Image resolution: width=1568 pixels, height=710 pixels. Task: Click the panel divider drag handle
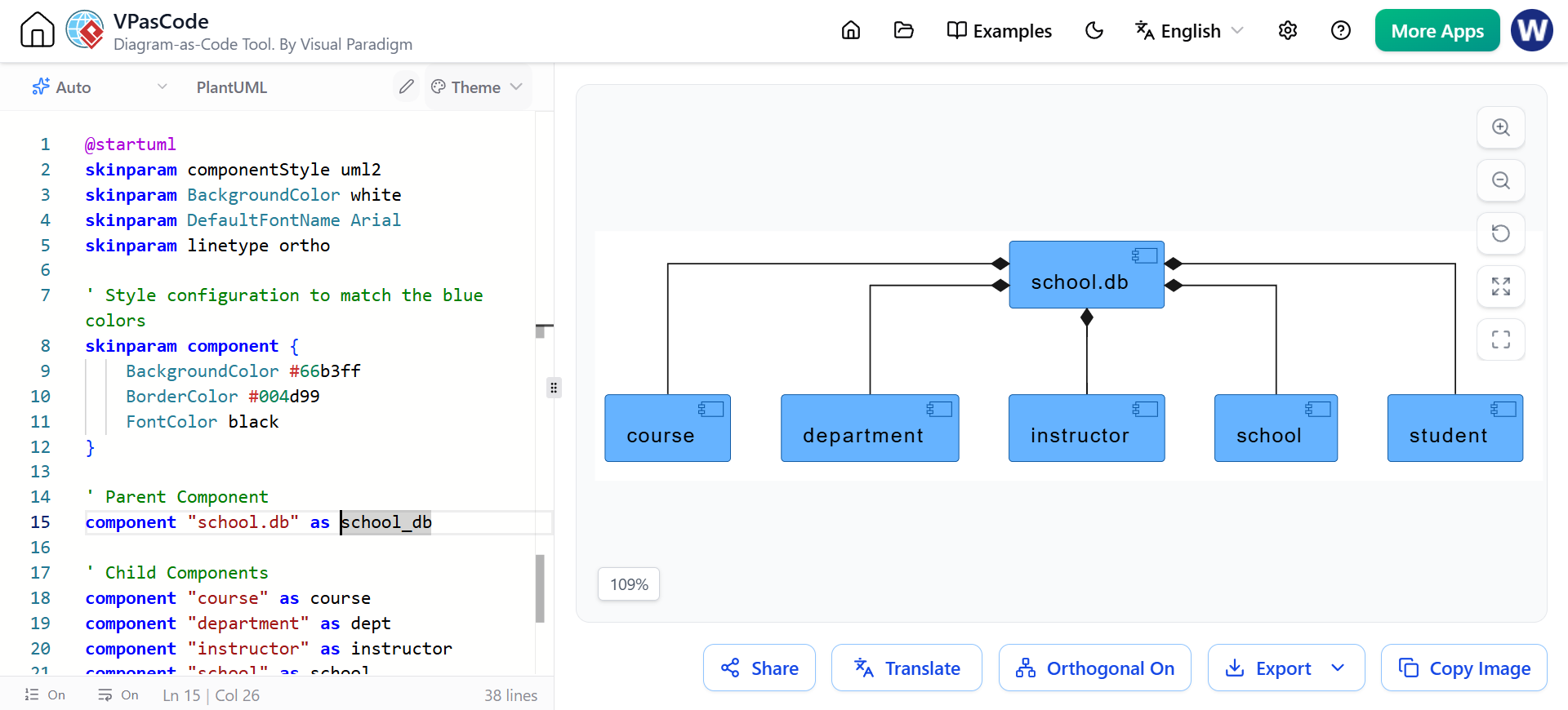(554, 388)
